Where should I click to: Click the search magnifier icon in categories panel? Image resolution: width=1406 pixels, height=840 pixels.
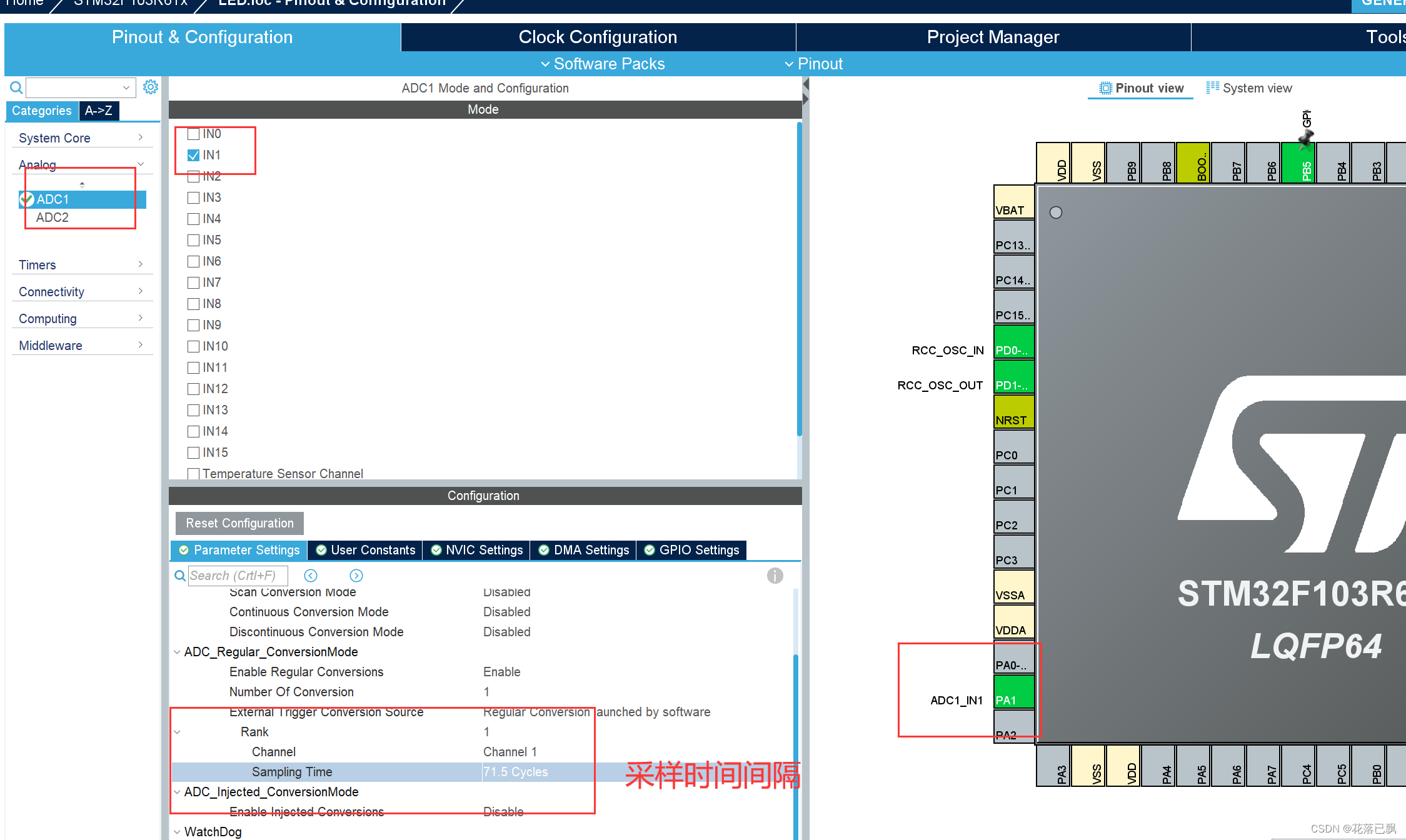point(16,87)
